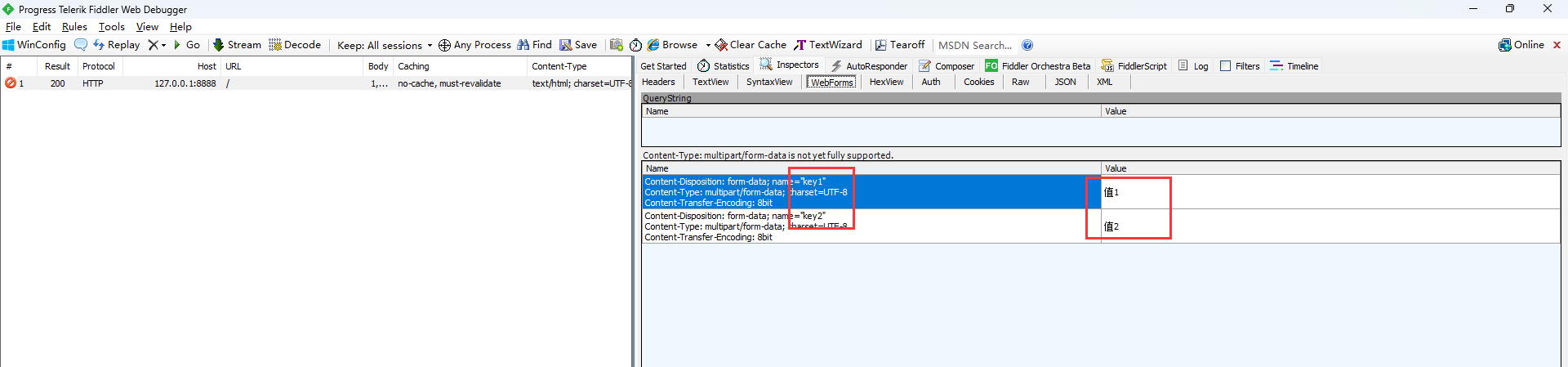Replay the selected session
The image size is (1568, 367).
tap(116, 45)
